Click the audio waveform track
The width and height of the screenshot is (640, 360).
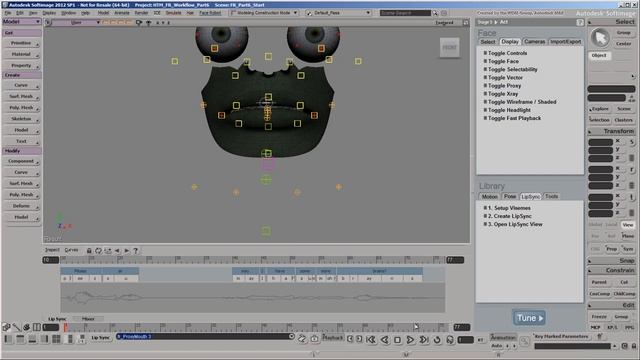(253, 298)
